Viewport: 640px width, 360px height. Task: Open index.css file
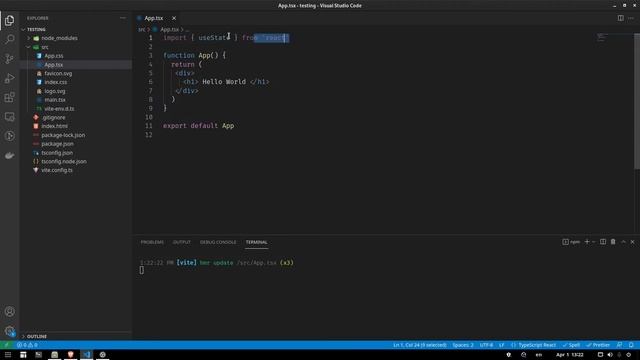(x=56, y=82)
